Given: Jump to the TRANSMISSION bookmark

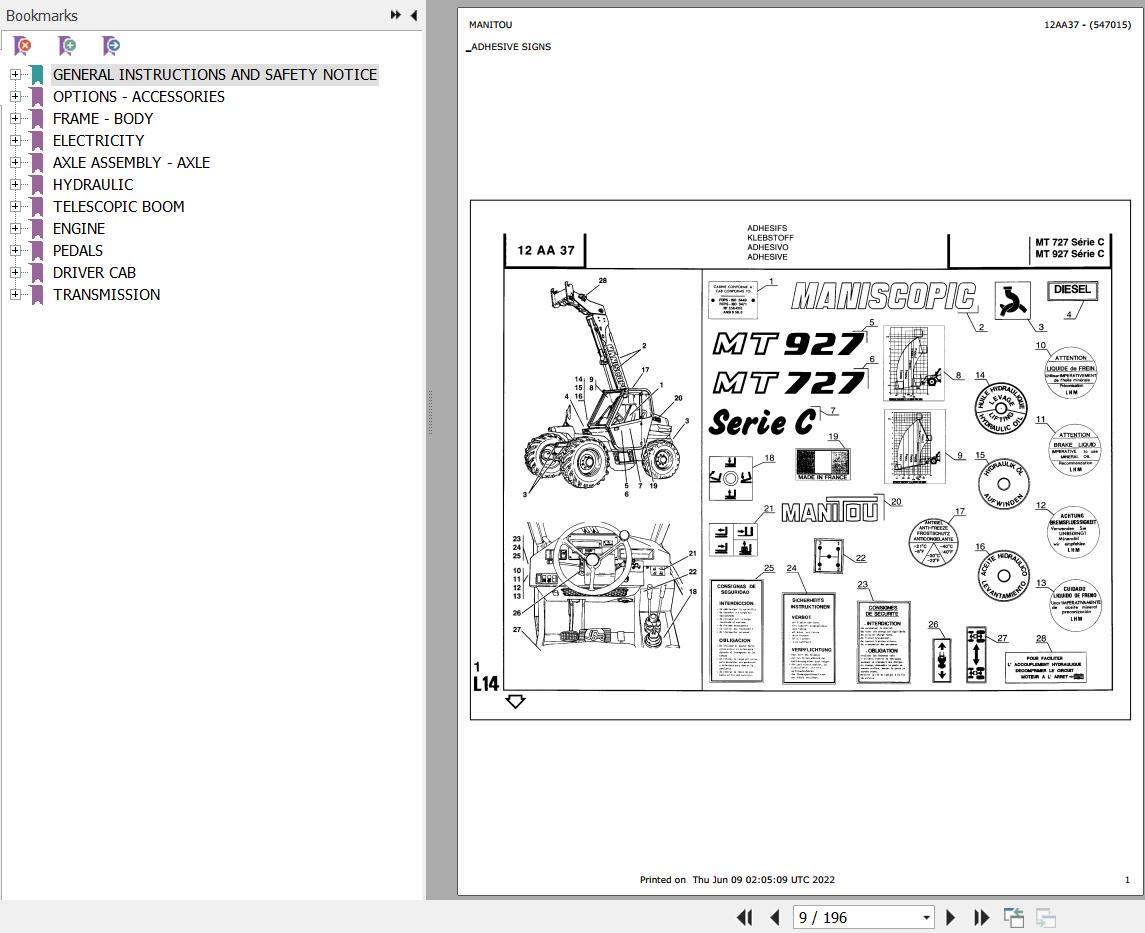Looking at the screenshot, I should point(107,294).
